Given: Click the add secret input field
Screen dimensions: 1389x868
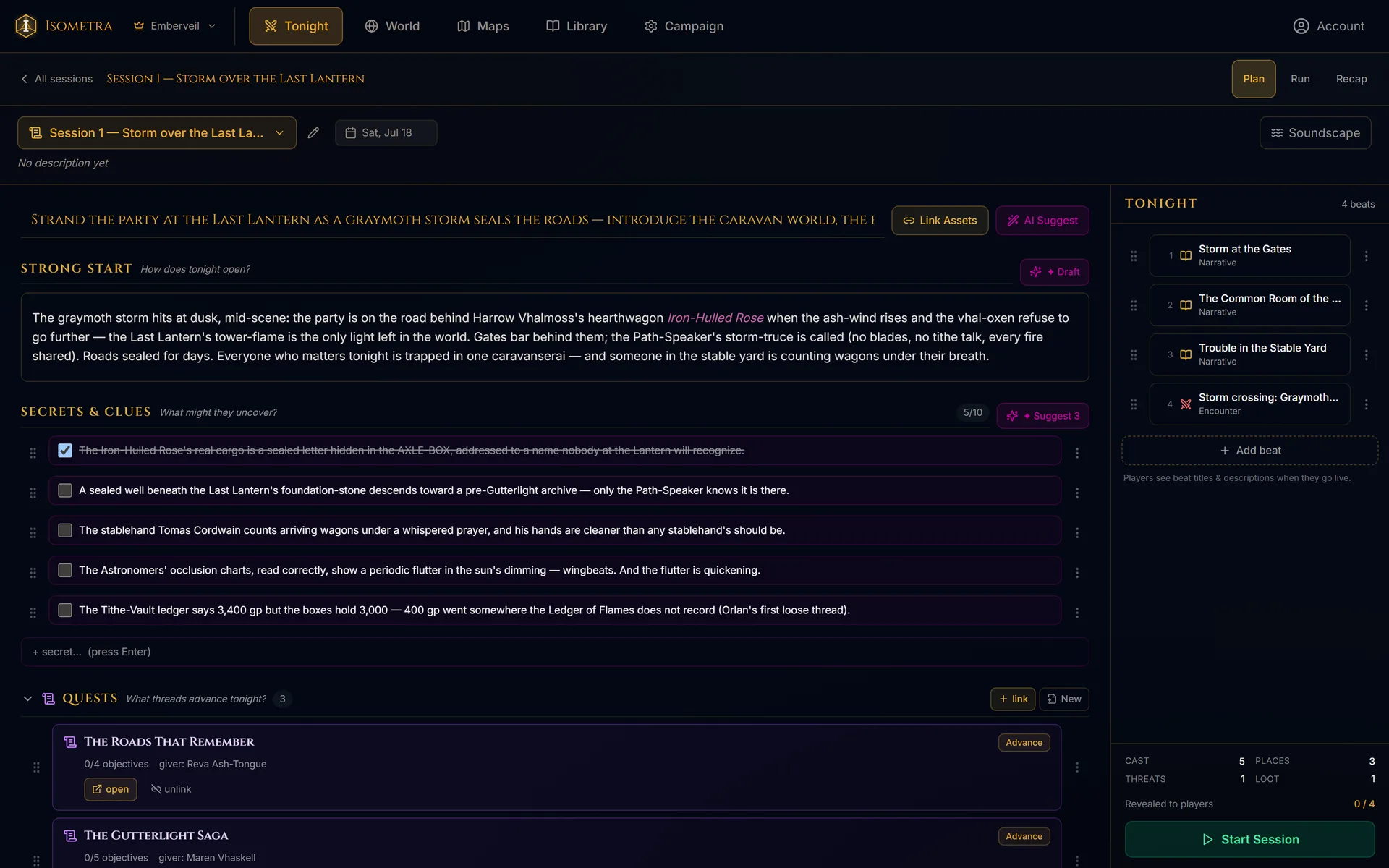Looking at the screenshot, I should (555, 652).
